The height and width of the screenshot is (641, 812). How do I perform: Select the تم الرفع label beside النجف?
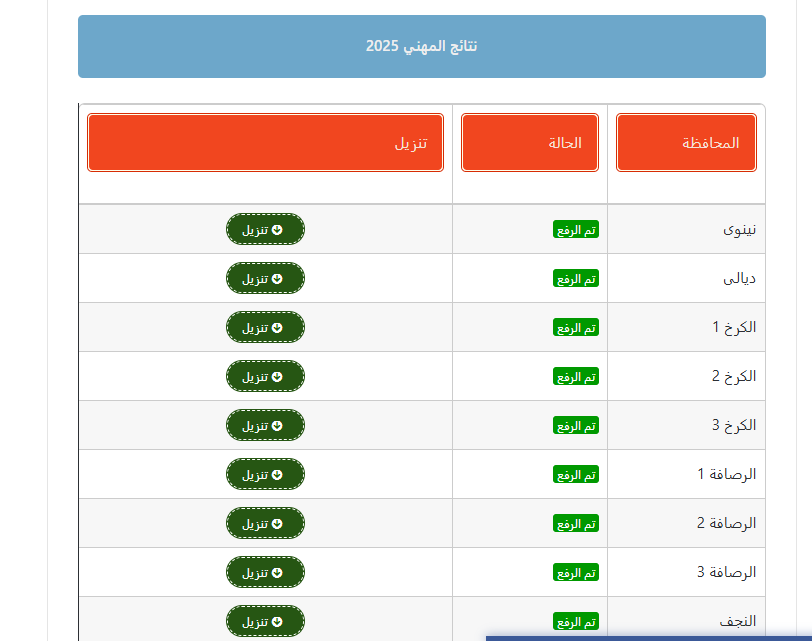point(577,621)
